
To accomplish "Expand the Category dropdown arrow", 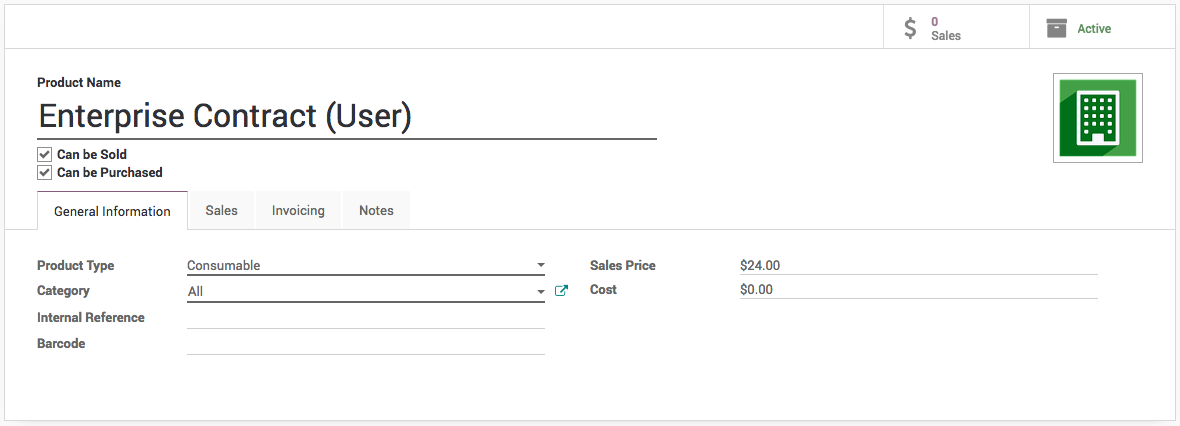I will click(540, 292).
